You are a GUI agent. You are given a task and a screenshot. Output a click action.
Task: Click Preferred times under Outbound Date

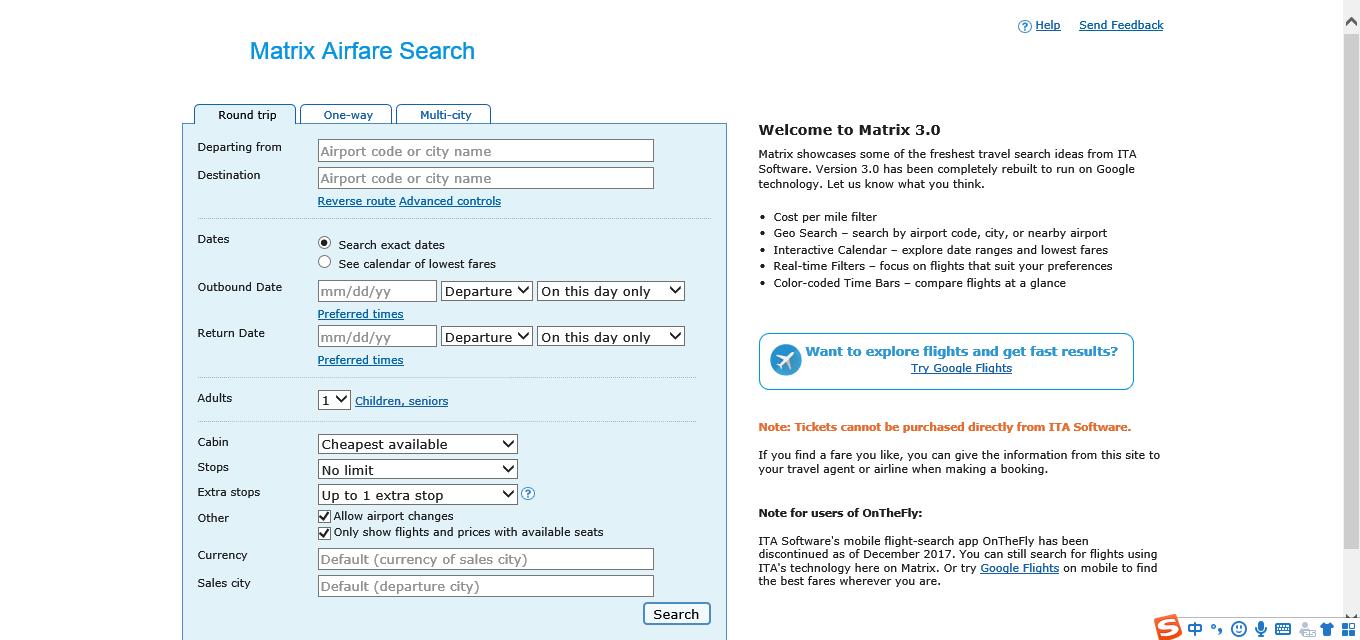pos(360,314)
